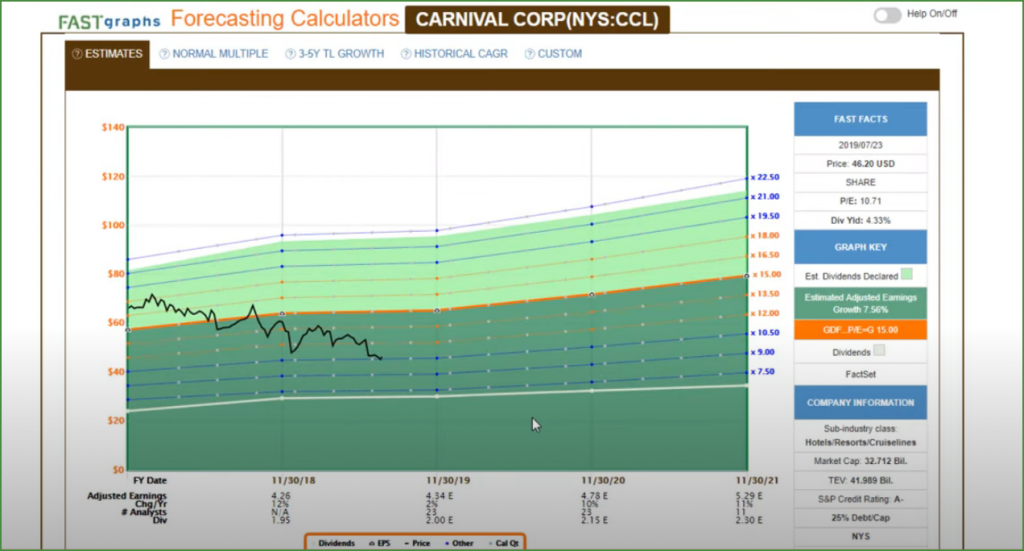Screen dimensions: 1024x551
Task: Select the orange GDF P/E=G 15.00 swatch
Action: click(860, 329)
